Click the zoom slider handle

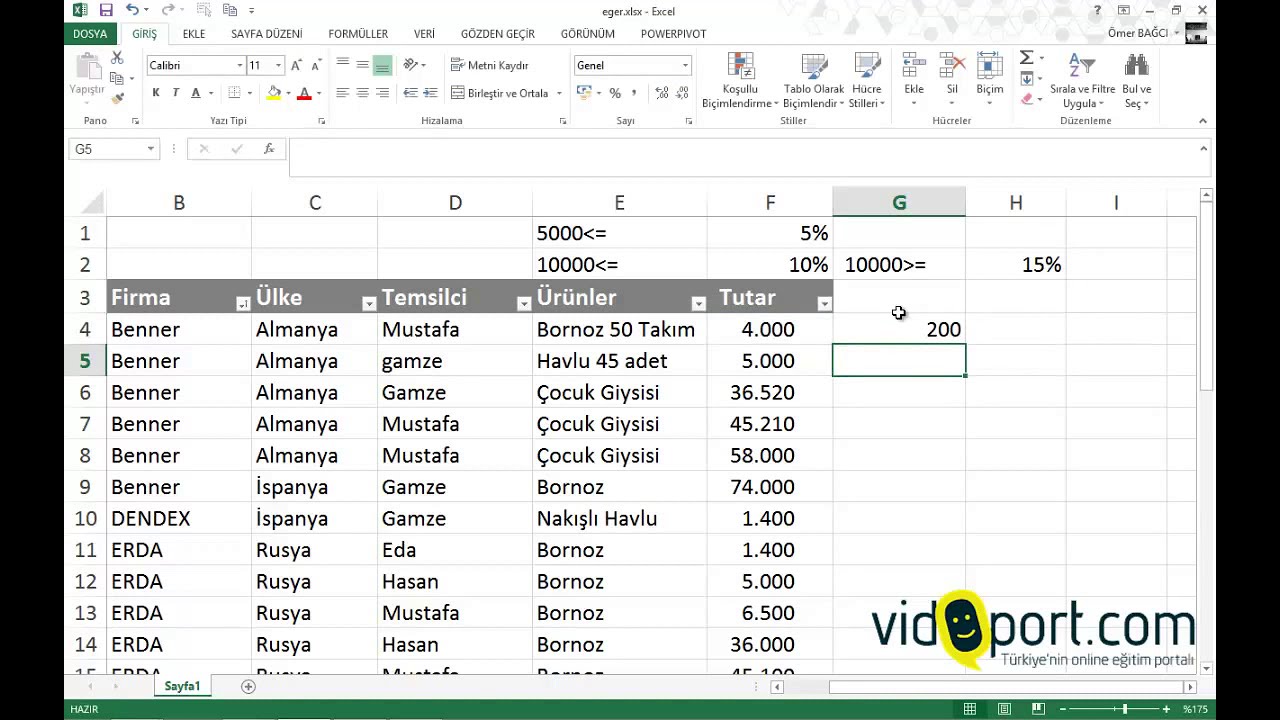click(x=1125, y=709)
